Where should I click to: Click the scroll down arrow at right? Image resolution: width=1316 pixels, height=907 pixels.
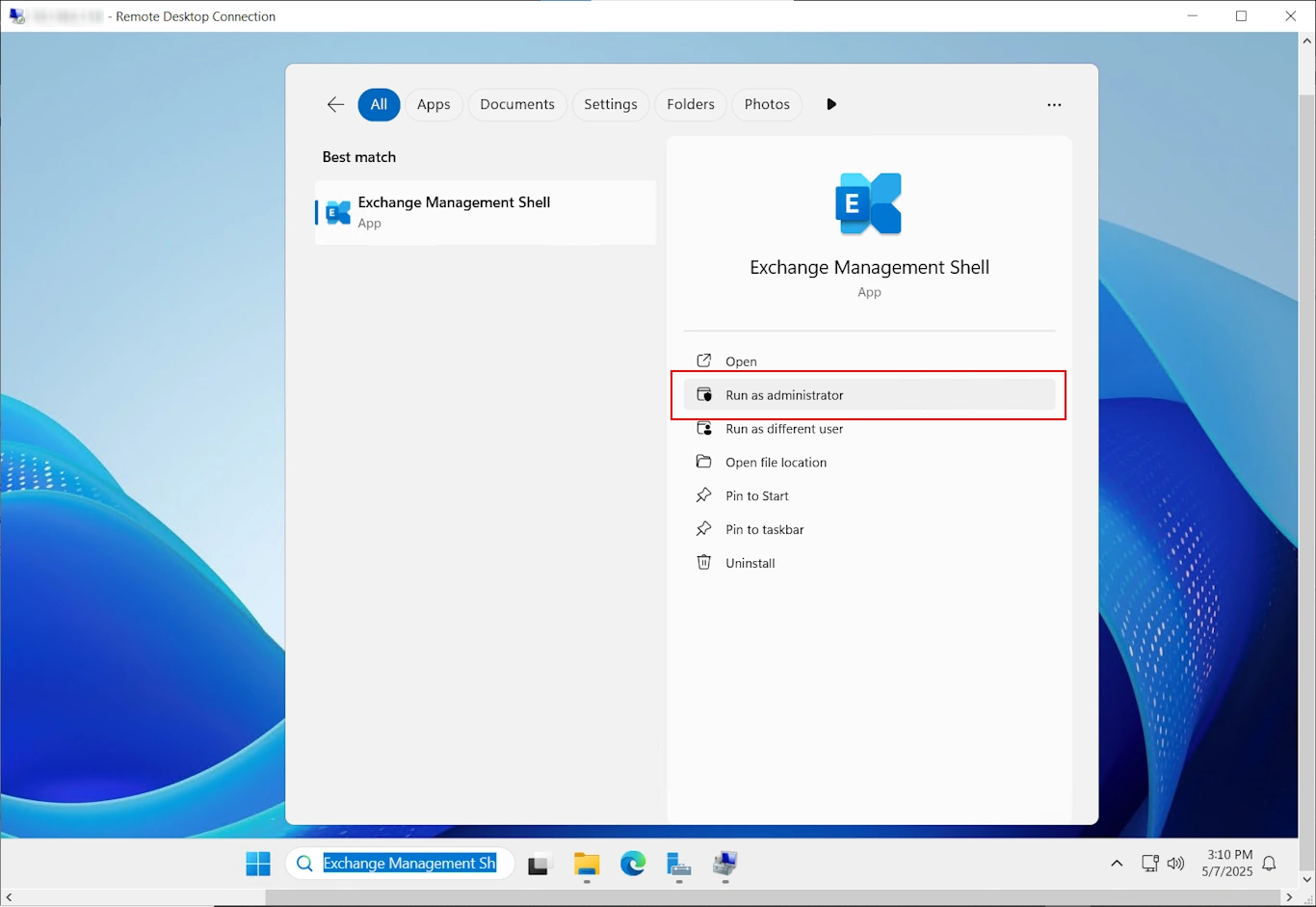coord(1307,879)
